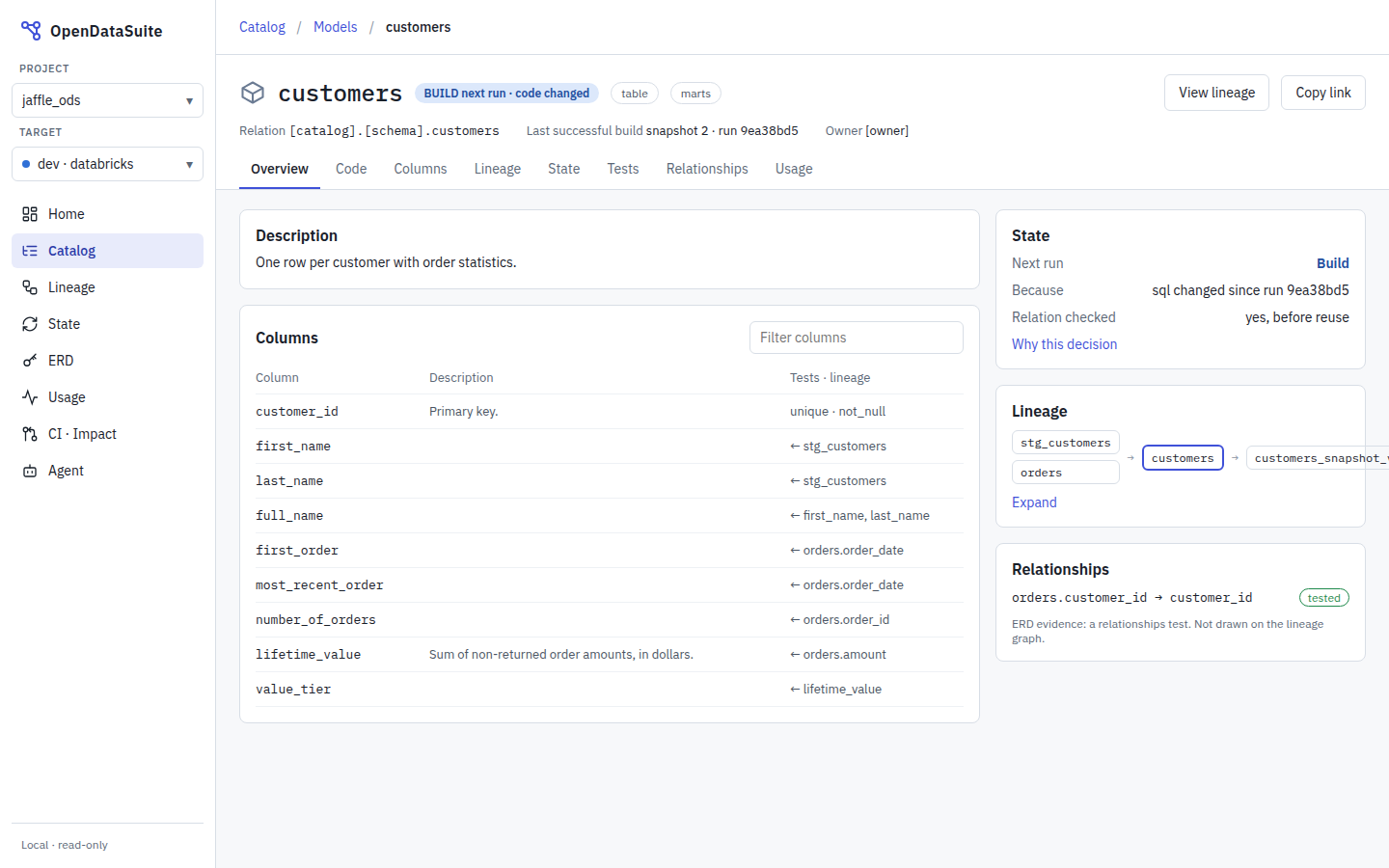
Task: Select the orders lineage node
Action: pos(1066,473)
